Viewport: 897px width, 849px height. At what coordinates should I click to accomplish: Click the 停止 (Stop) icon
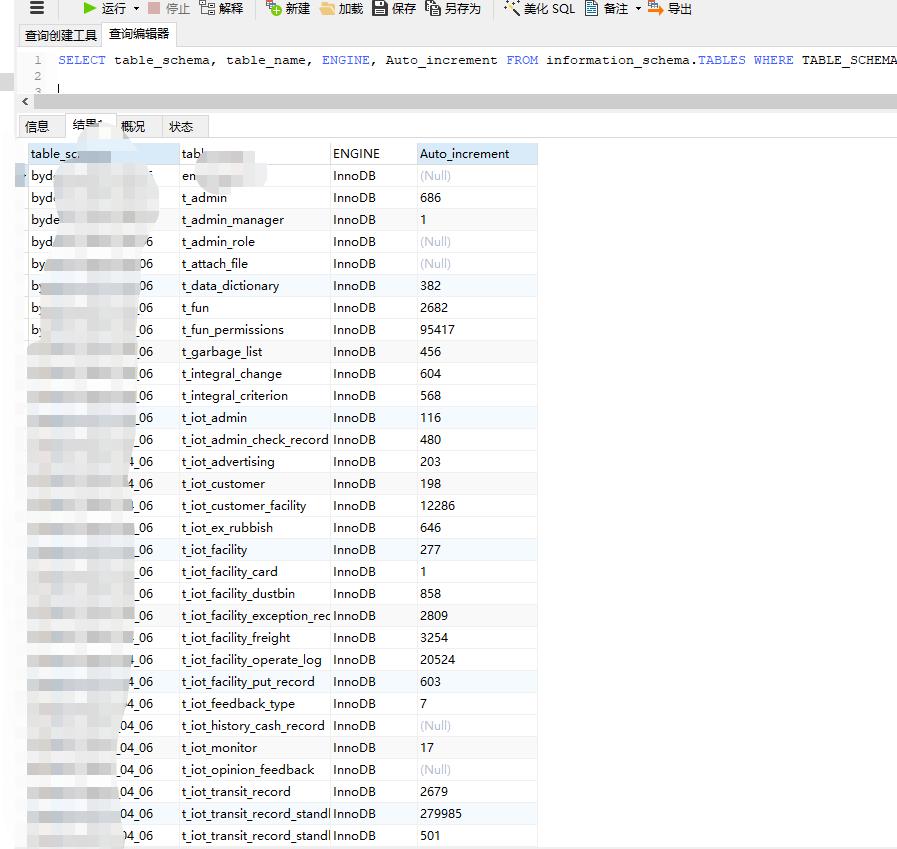pyautogui.click(x=165, y=9)
